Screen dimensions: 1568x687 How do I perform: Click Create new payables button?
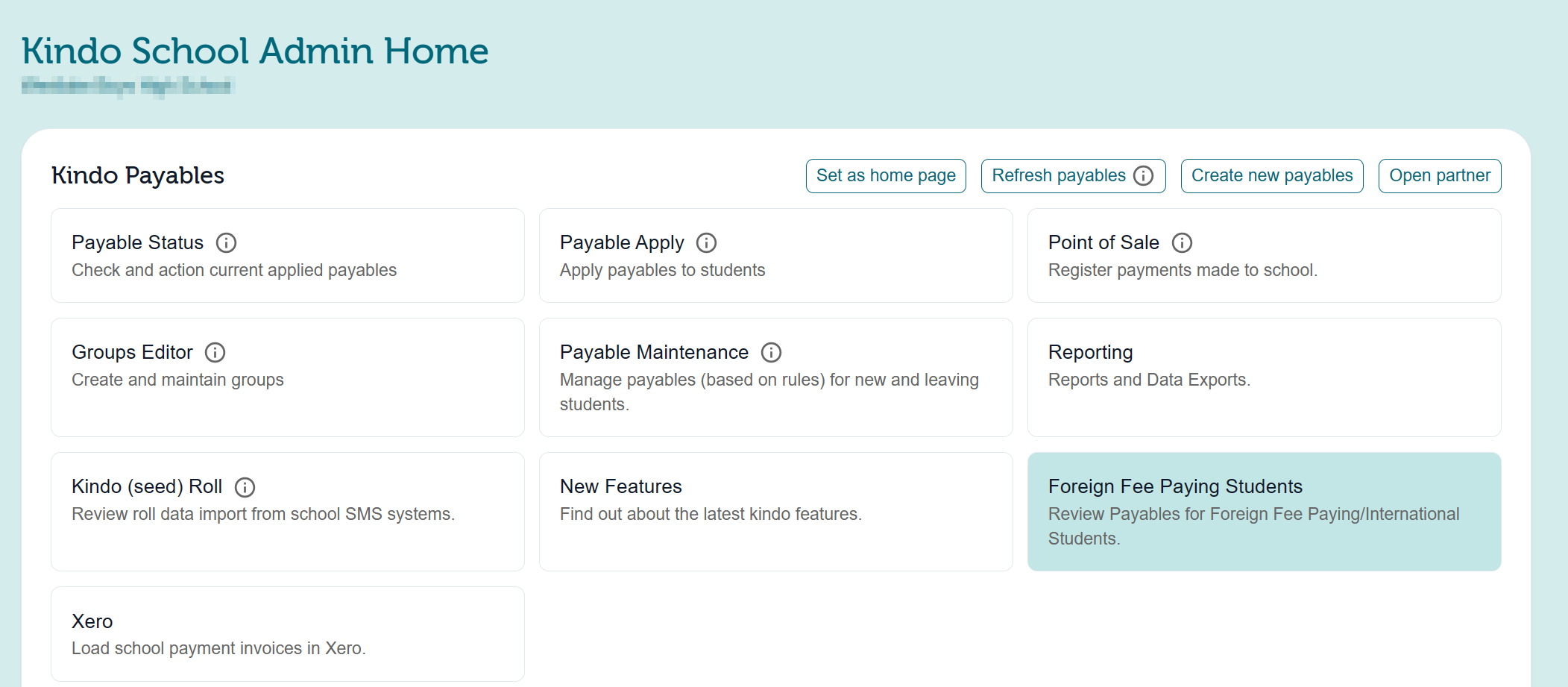tap(1272, 176)
